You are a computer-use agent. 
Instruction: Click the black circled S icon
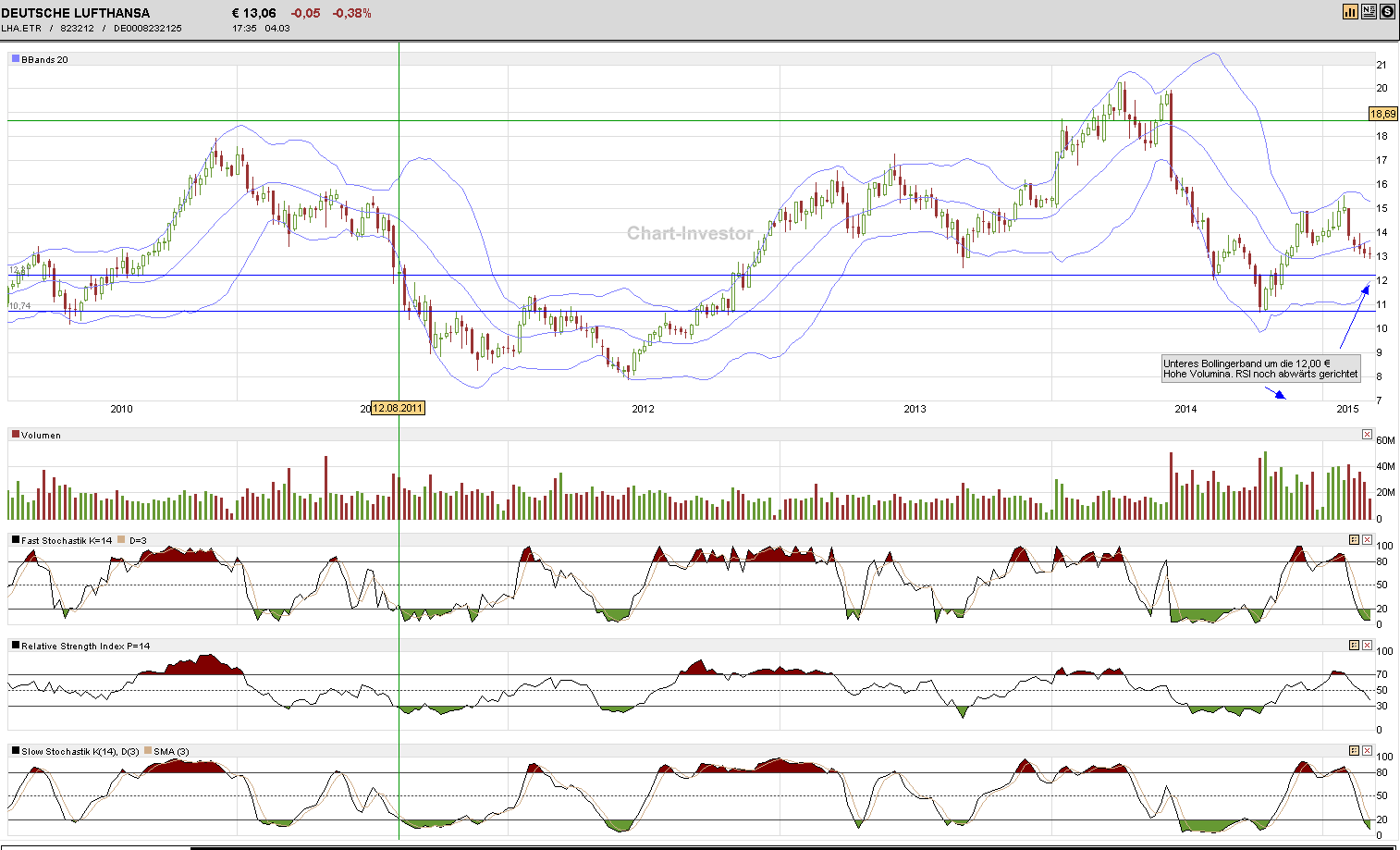1387,11
